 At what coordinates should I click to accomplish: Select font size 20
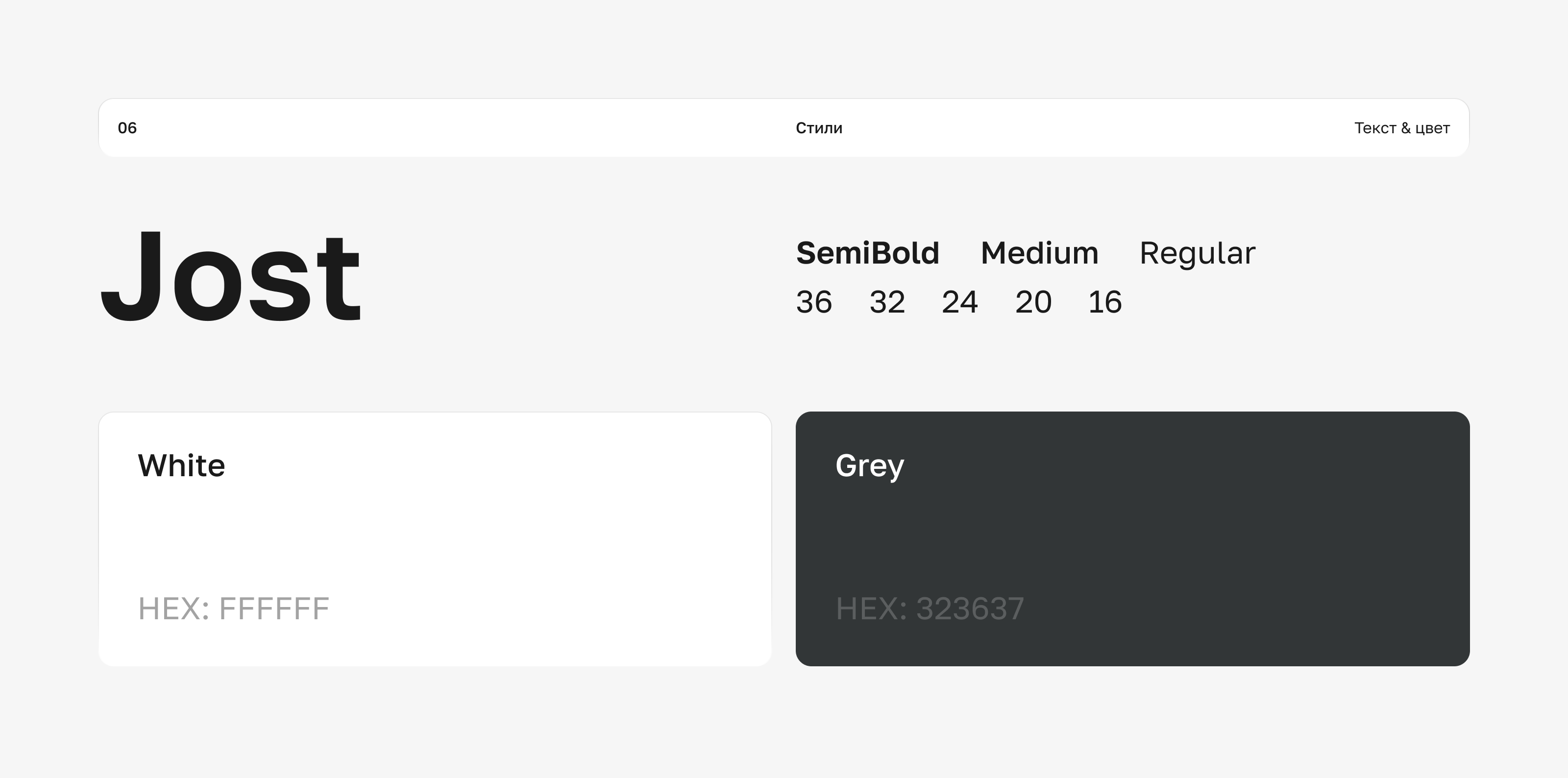pos(1033,302)
